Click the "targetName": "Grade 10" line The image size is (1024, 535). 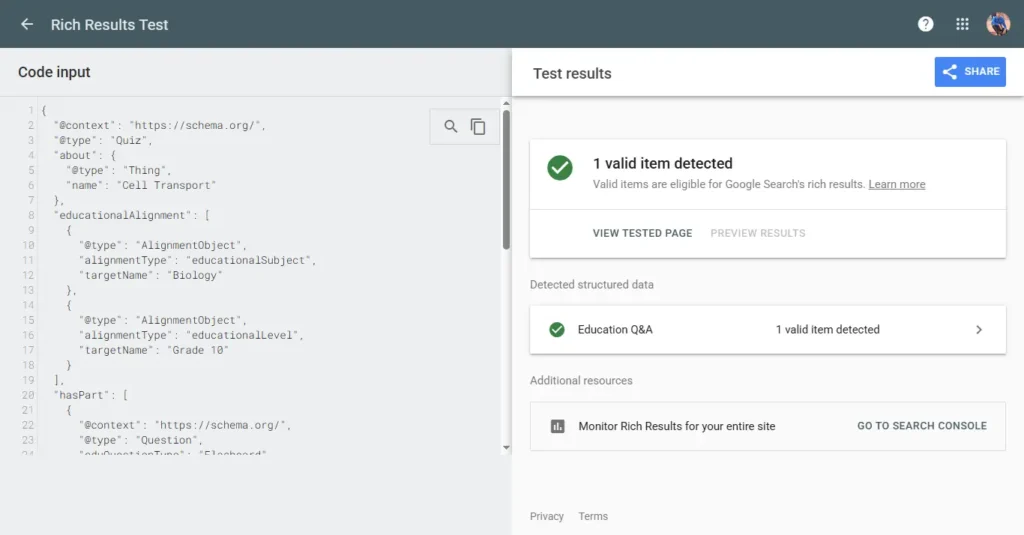153,351
